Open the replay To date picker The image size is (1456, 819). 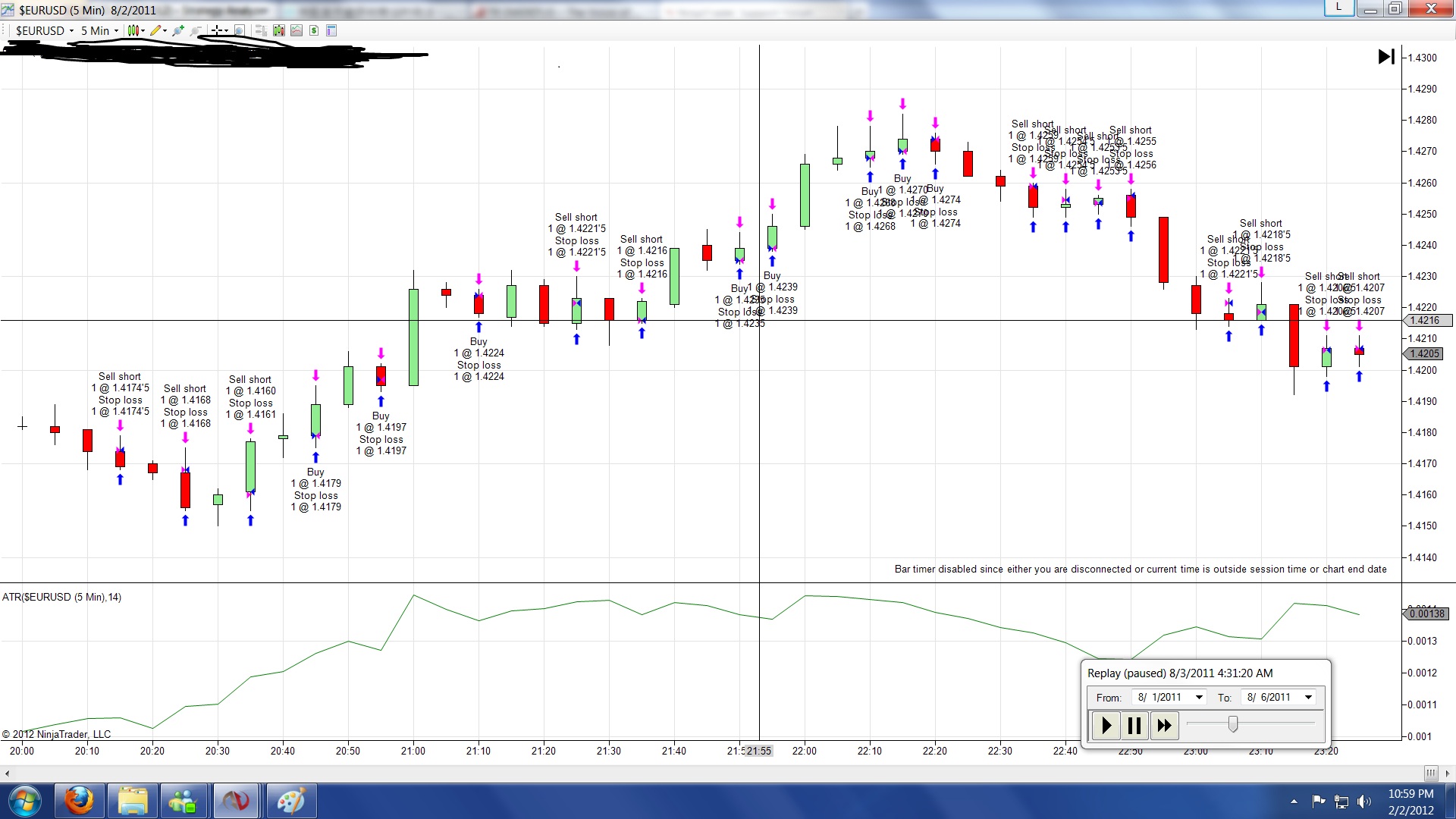[1308, 698]
